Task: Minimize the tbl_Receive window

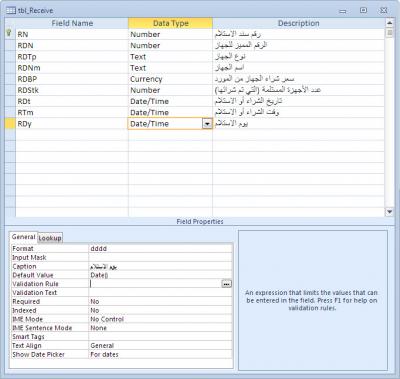Action: coord(343,11)
